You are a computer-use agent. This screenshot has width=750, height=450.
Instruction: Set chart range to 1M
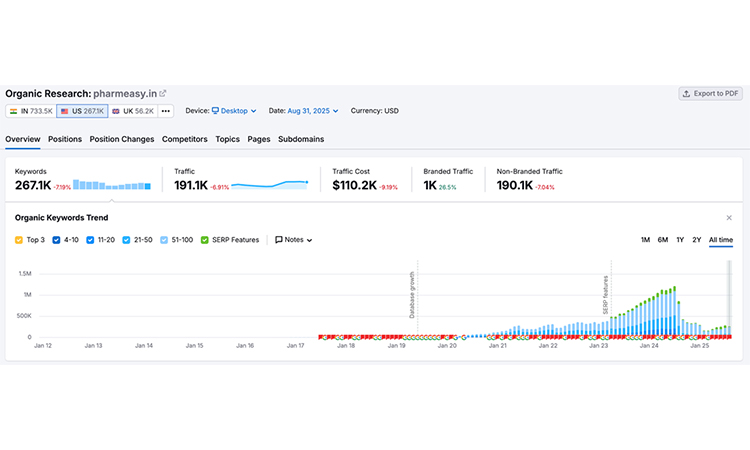click(x=645, y=240)
